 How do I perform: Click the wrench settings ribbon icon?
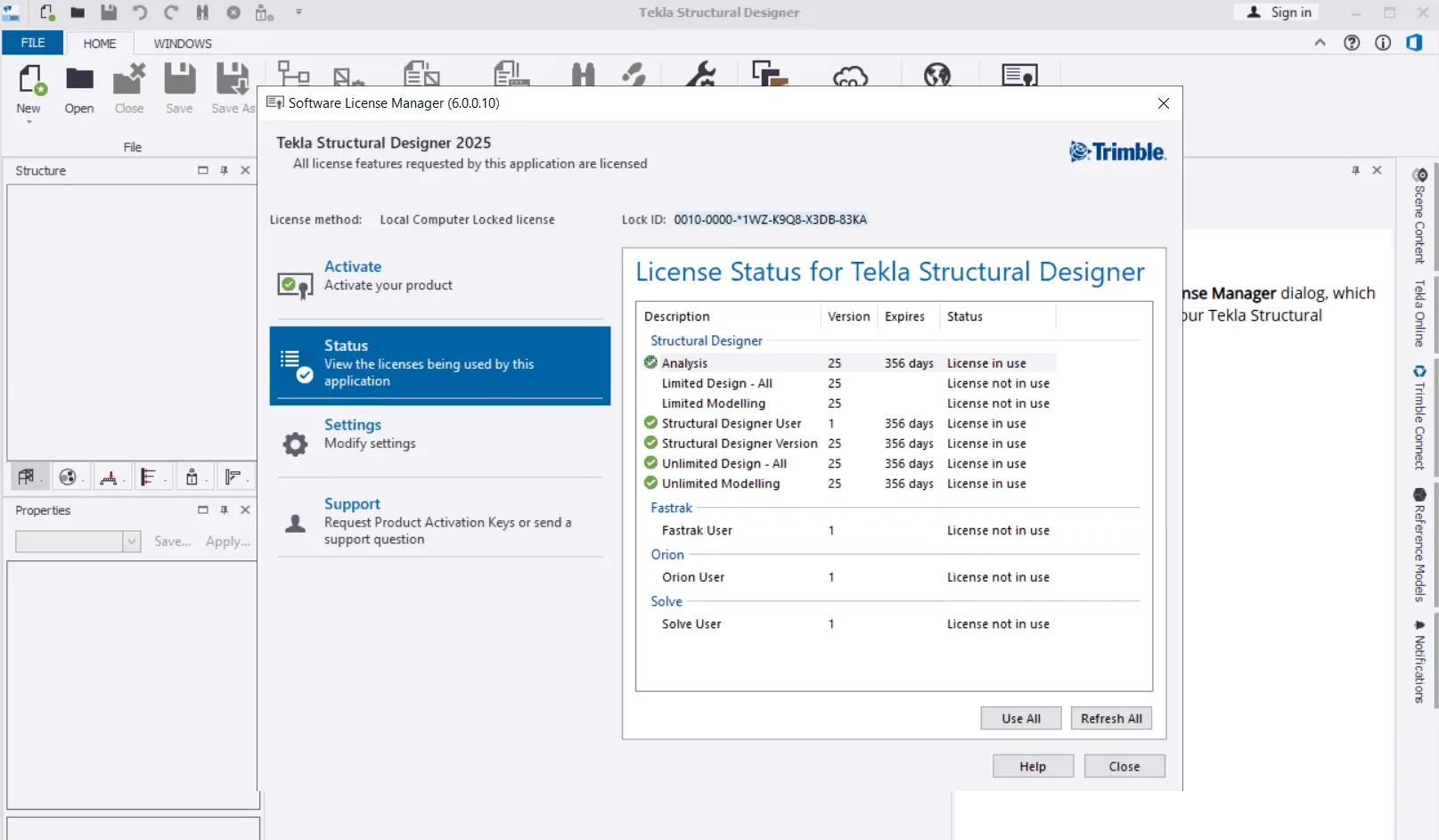tap(701, 75)
